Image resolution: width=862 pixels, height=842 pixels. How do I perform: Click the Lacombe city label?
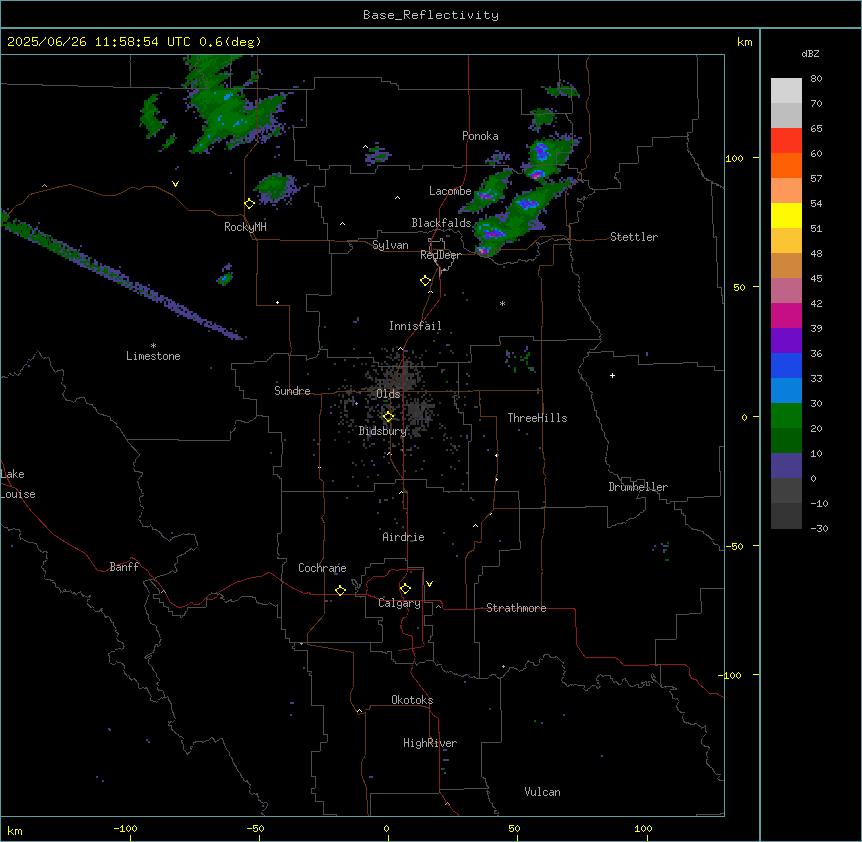click(450, 191)
